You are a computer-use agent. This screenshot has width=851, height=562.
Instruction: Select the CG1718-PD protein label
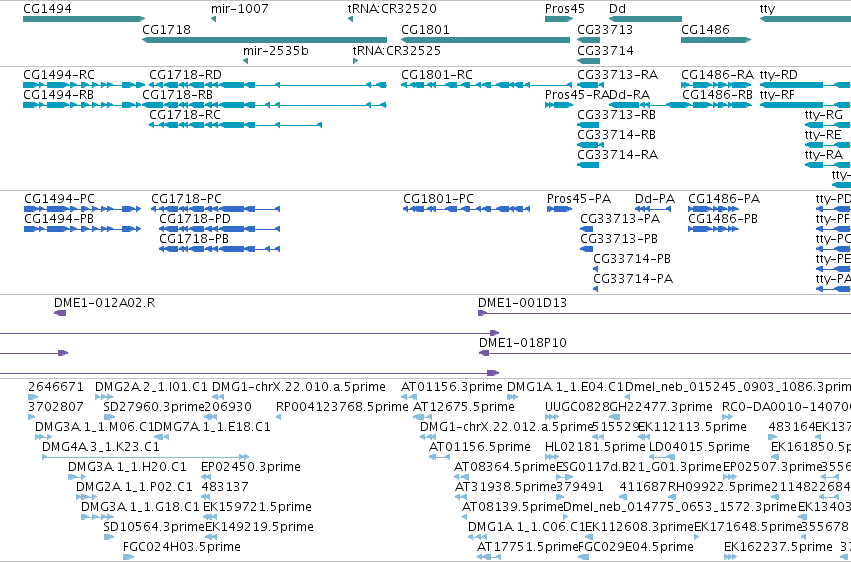click(195, 219)
